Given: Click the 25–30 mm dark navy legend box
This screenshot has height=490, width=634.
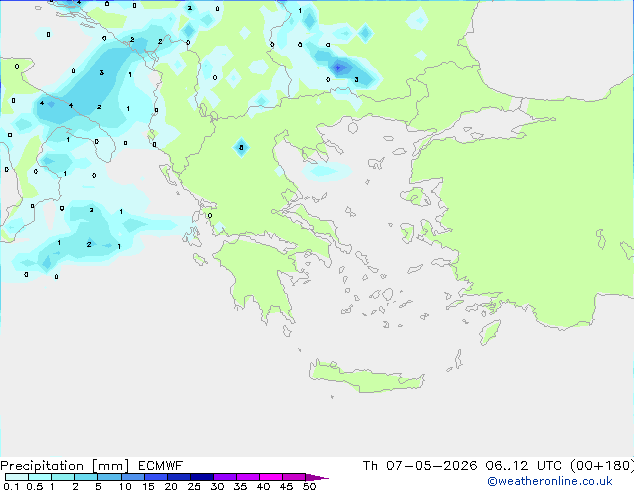Looking at the screenshot, I should [x=202, y=477].
